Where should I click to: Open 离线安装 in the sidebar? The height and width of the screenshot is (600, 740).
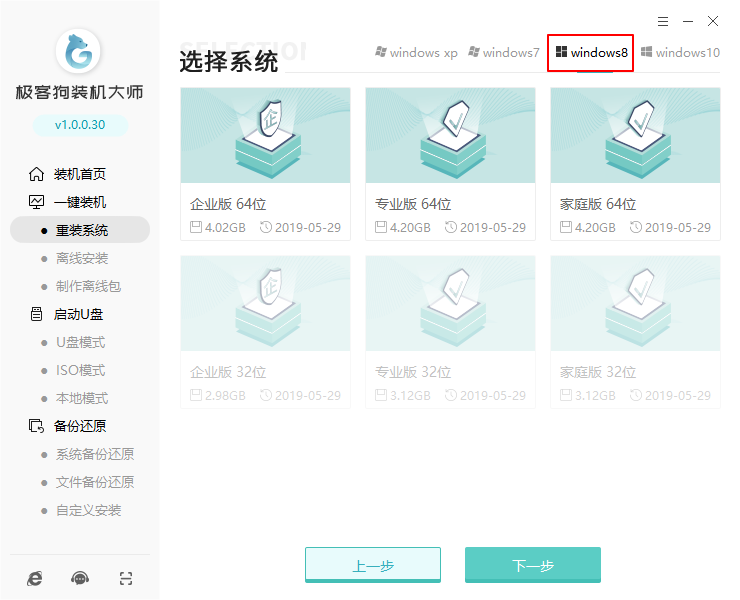tap(82, 258)
